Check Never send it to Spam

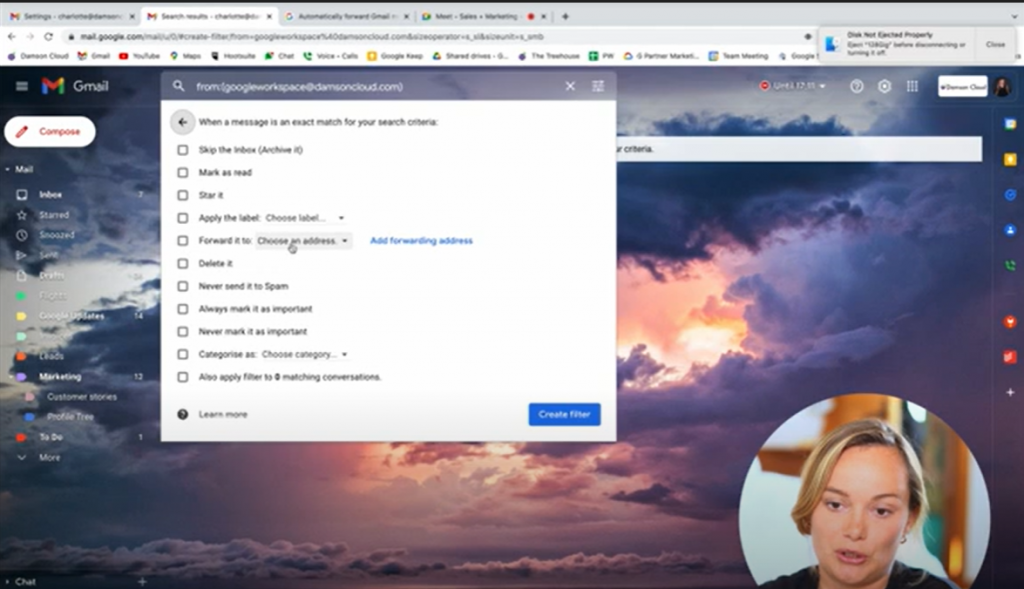click(x=183, y=286)
